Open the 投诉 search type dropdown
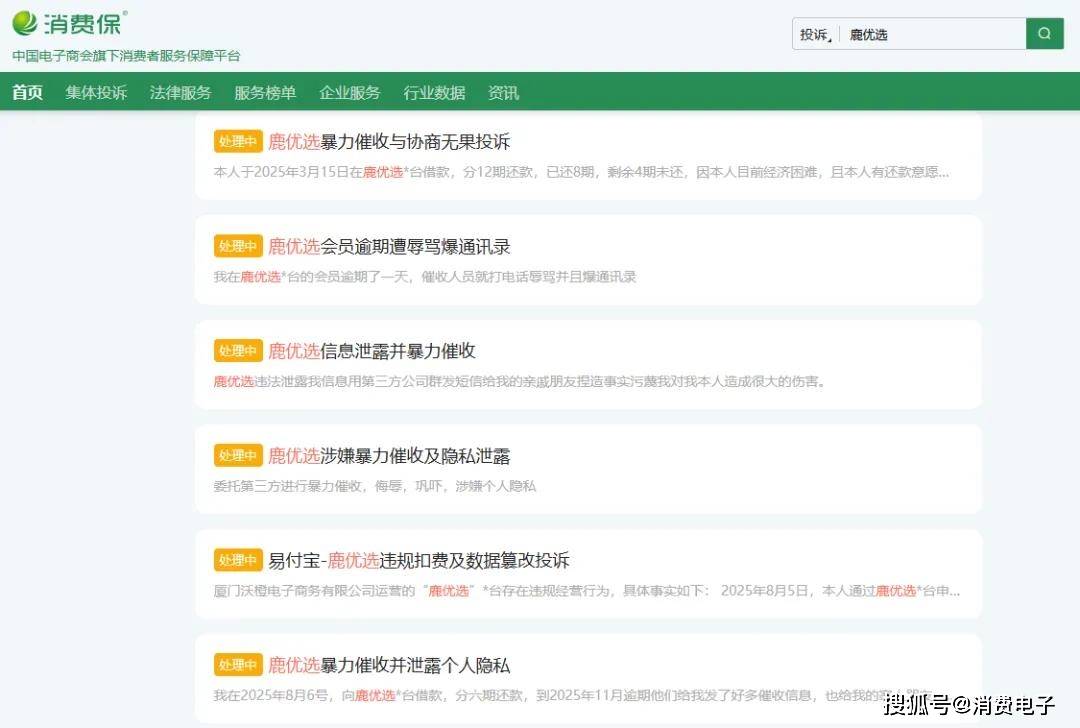The width and height of the screenshot is (1080, 728). (815, 35)
